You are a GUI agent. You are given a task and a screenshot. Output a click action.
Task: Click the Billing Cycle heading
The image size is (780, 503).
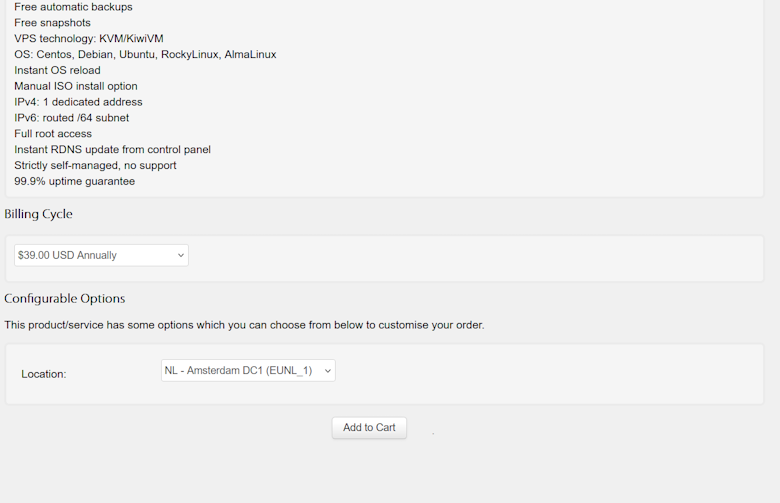[39, 214]
